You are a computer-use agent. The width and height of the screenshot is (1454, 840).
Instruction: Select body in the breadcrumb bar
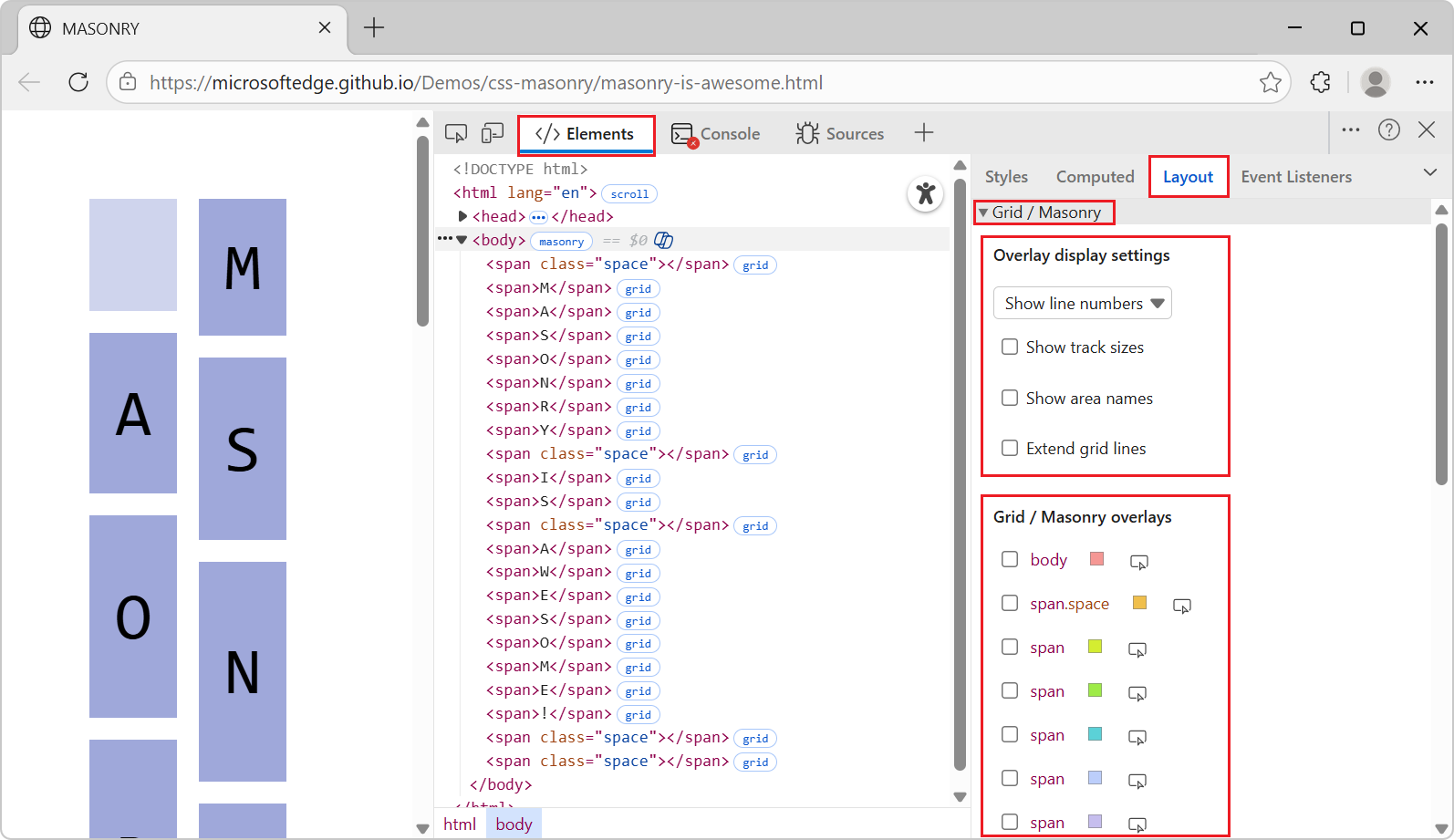(x=514, y=824)
